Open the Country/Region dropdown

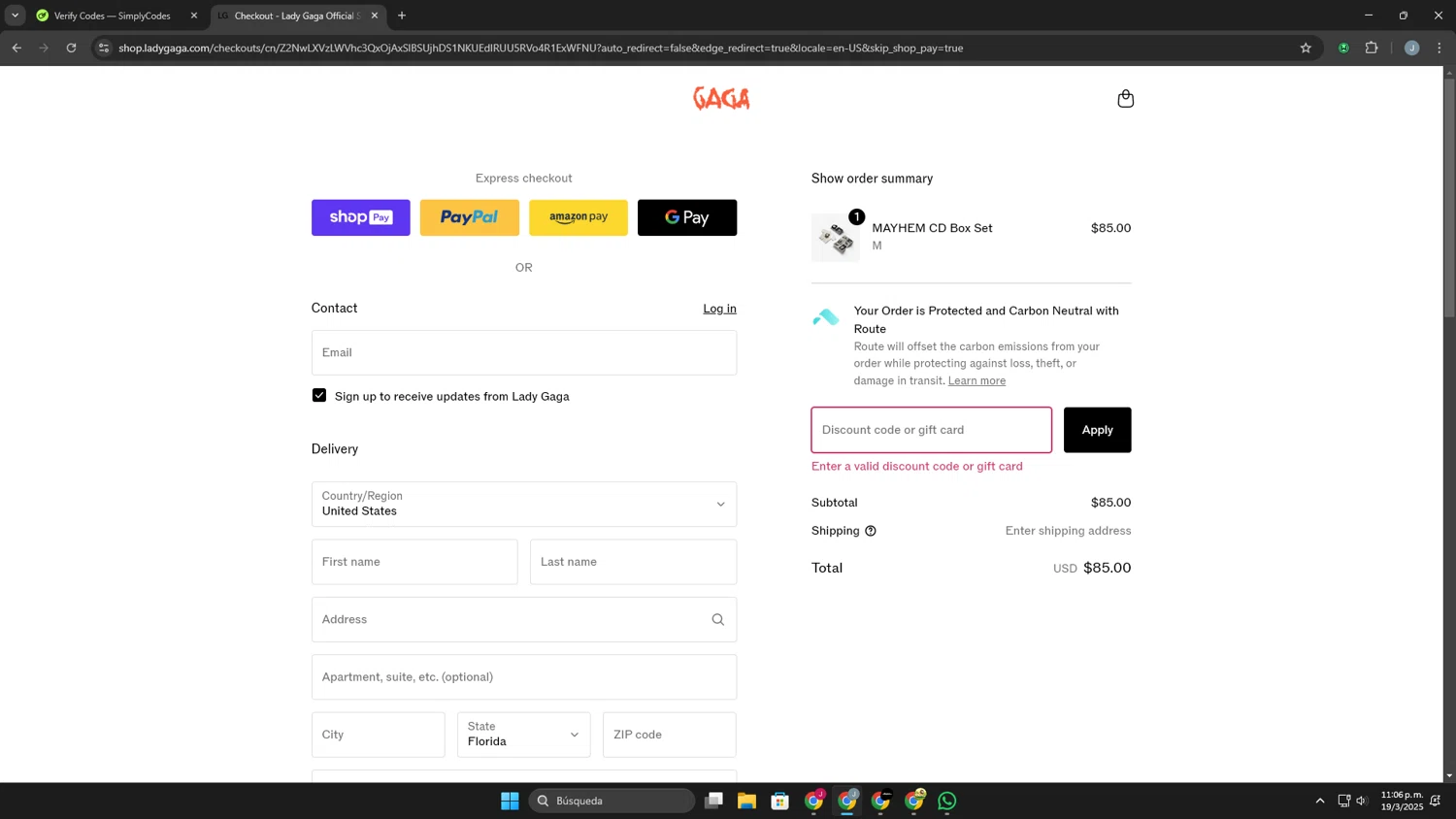[x=524, y=505]
